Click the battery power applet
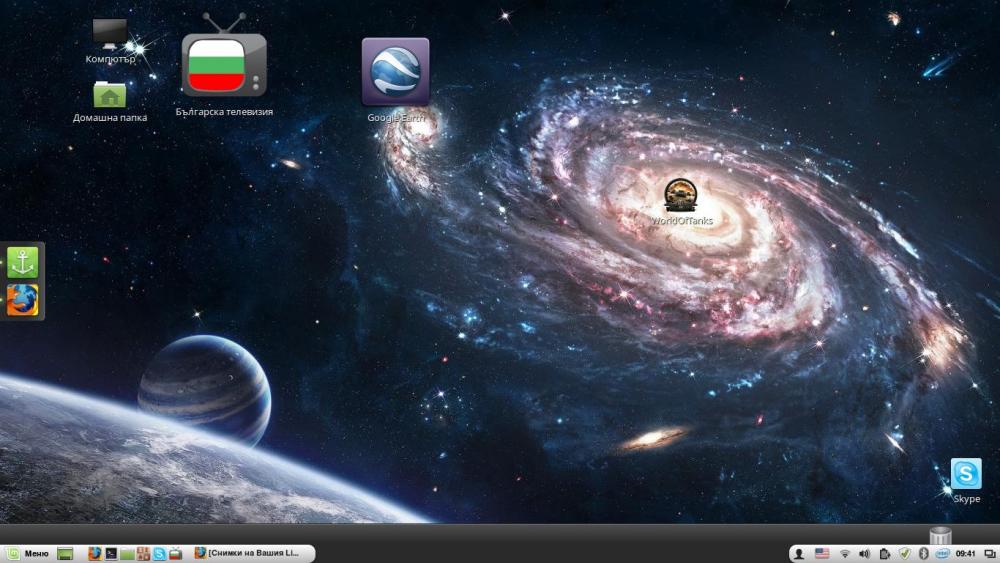 [x=885, y=553]
